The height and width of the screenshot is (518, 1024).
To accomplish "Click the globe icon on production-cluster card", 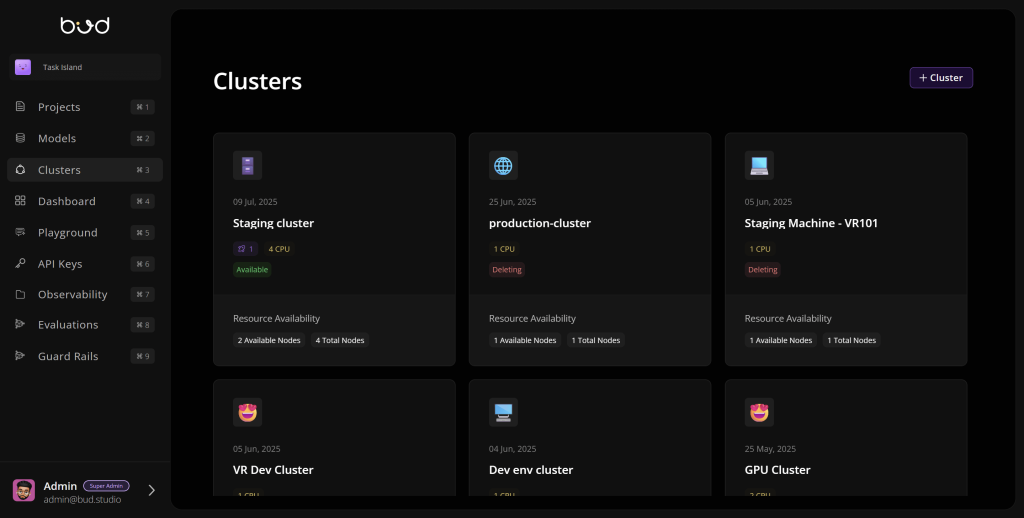I will (503, 165).
